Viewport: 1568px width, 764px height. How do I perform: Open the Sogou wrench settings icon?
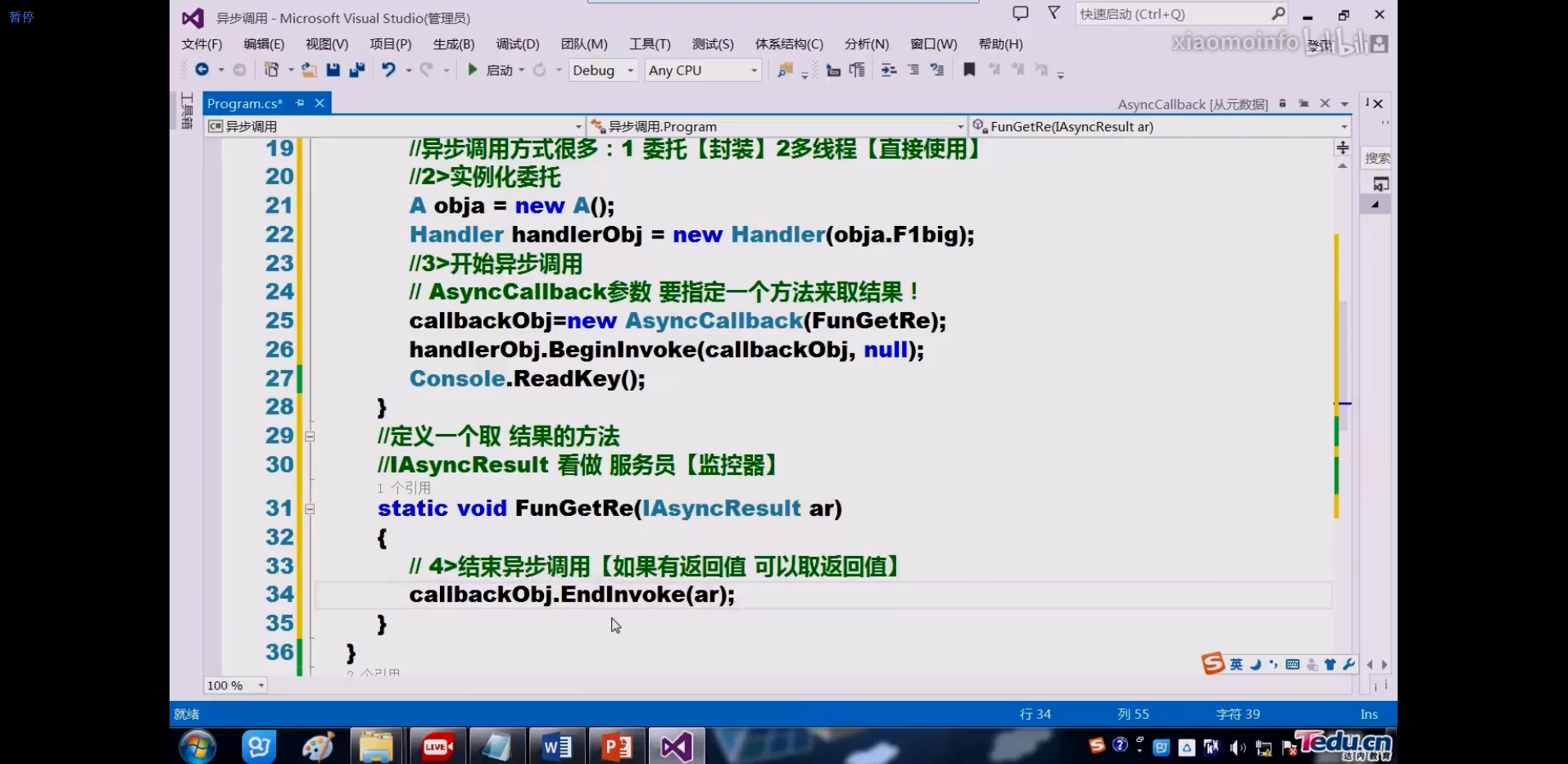click(x=1348, y=664)
